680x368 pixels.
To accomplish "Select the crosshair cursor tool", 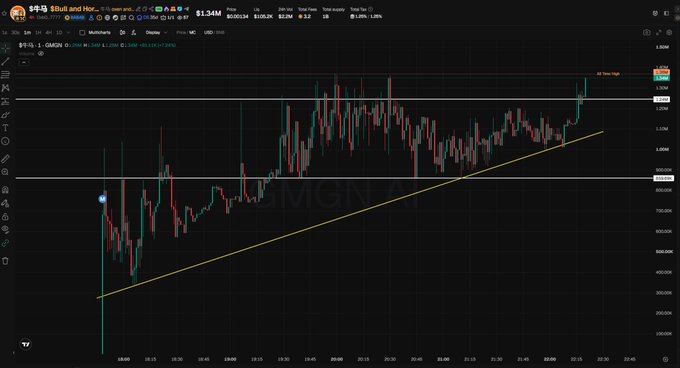I will 5,48.
